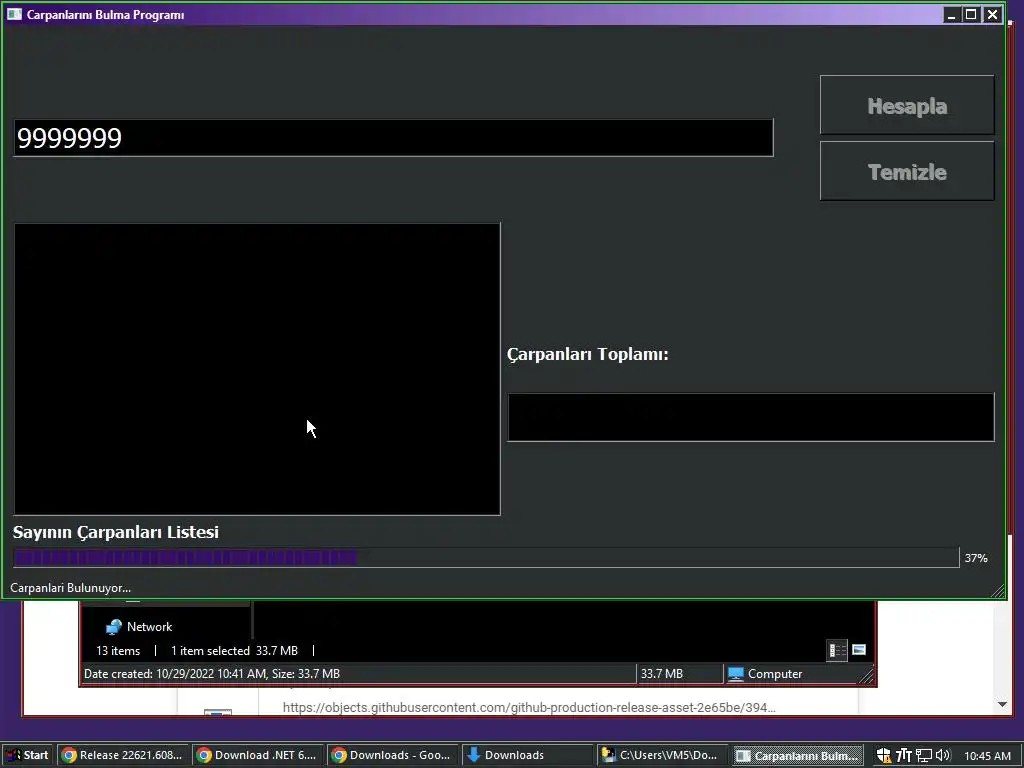Click the 7+ Taskbar Tweaker tray icon
Image resolution: width=1024 pixels, height=768 pixels.
904,756
